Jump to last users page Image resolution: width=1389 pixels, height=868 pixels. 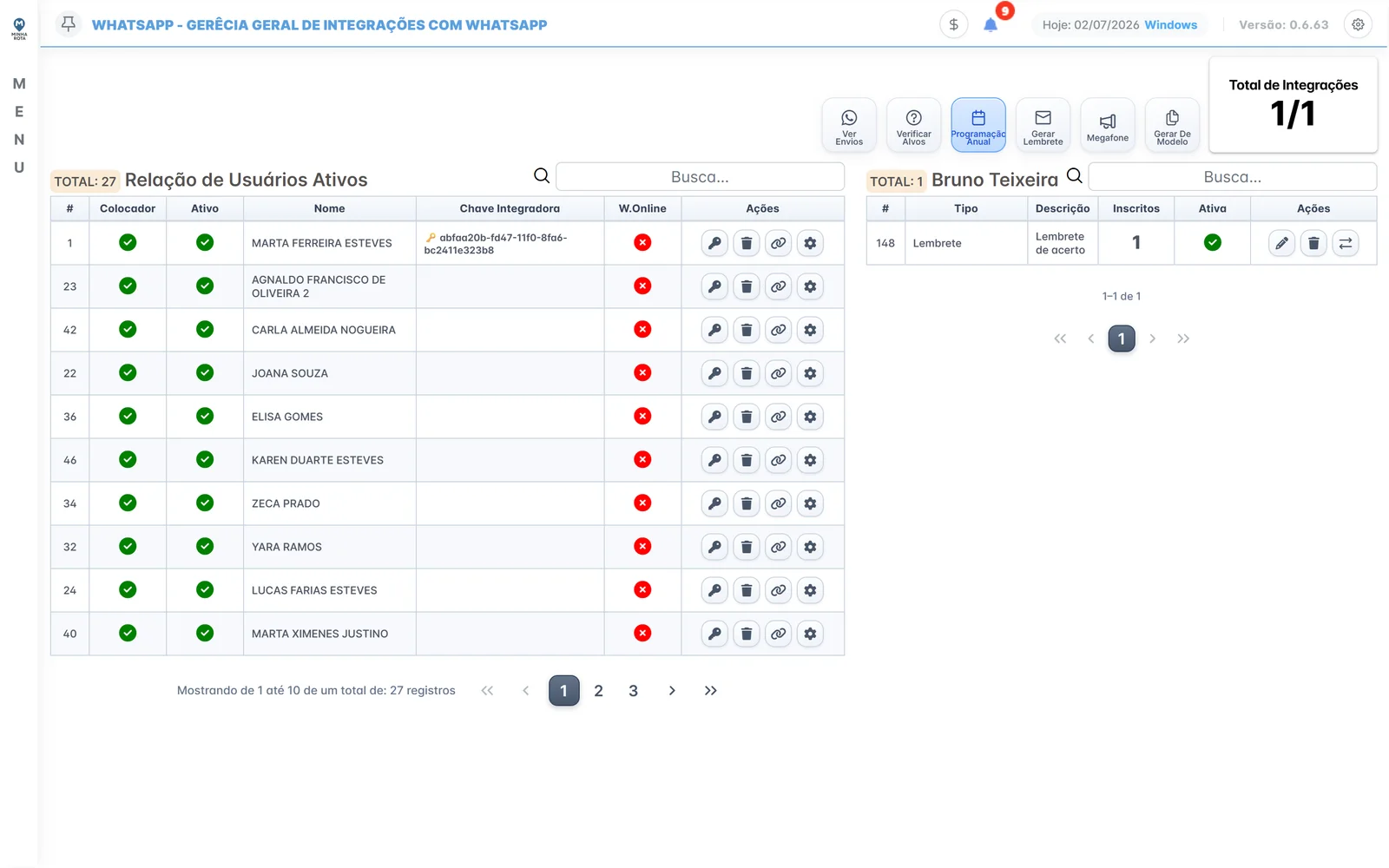coord(710,691)
